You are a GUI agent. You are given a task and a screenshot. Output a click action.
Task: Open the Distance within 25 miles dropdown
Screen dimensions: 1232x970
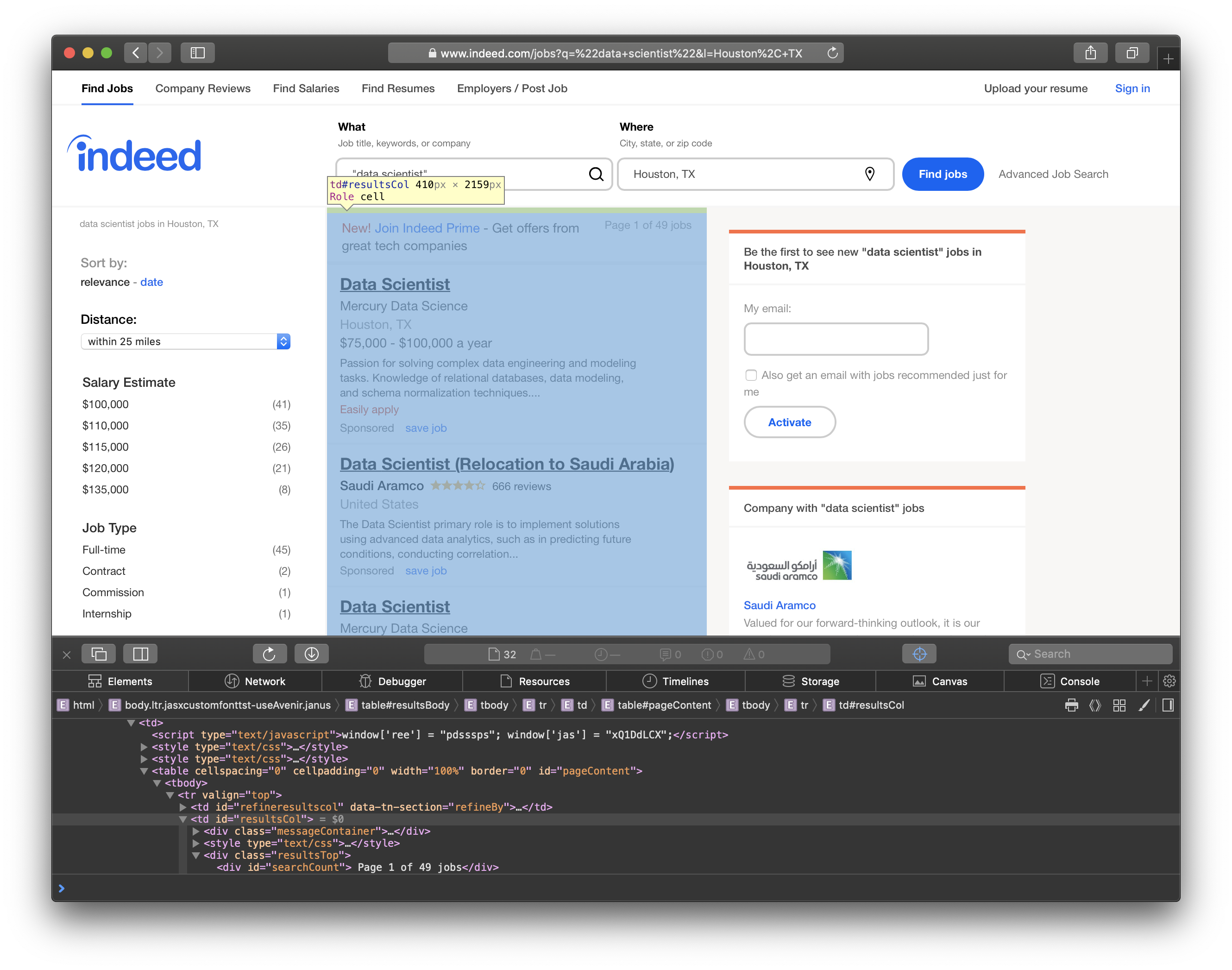(186, 341)
